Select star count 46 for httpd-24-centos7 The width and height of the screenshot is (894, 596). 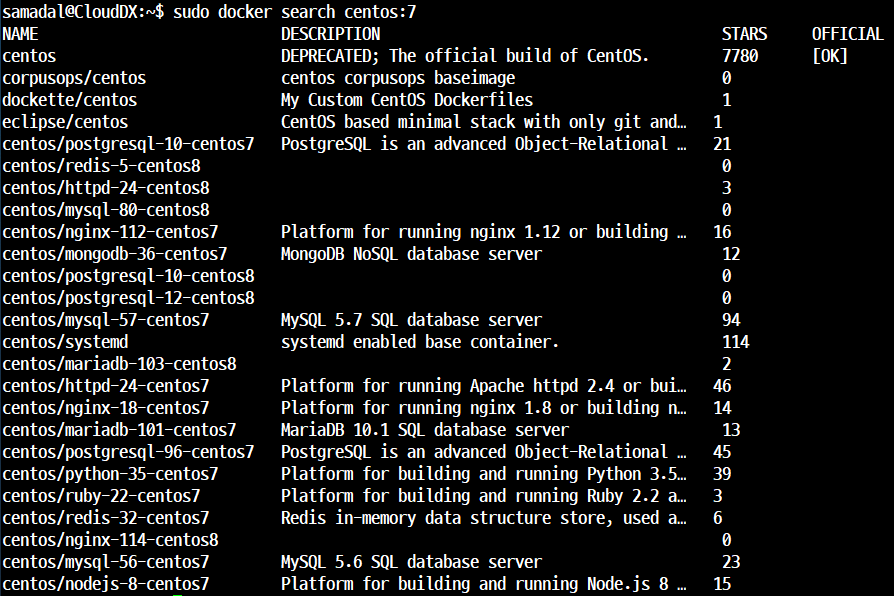coord(722,386)
